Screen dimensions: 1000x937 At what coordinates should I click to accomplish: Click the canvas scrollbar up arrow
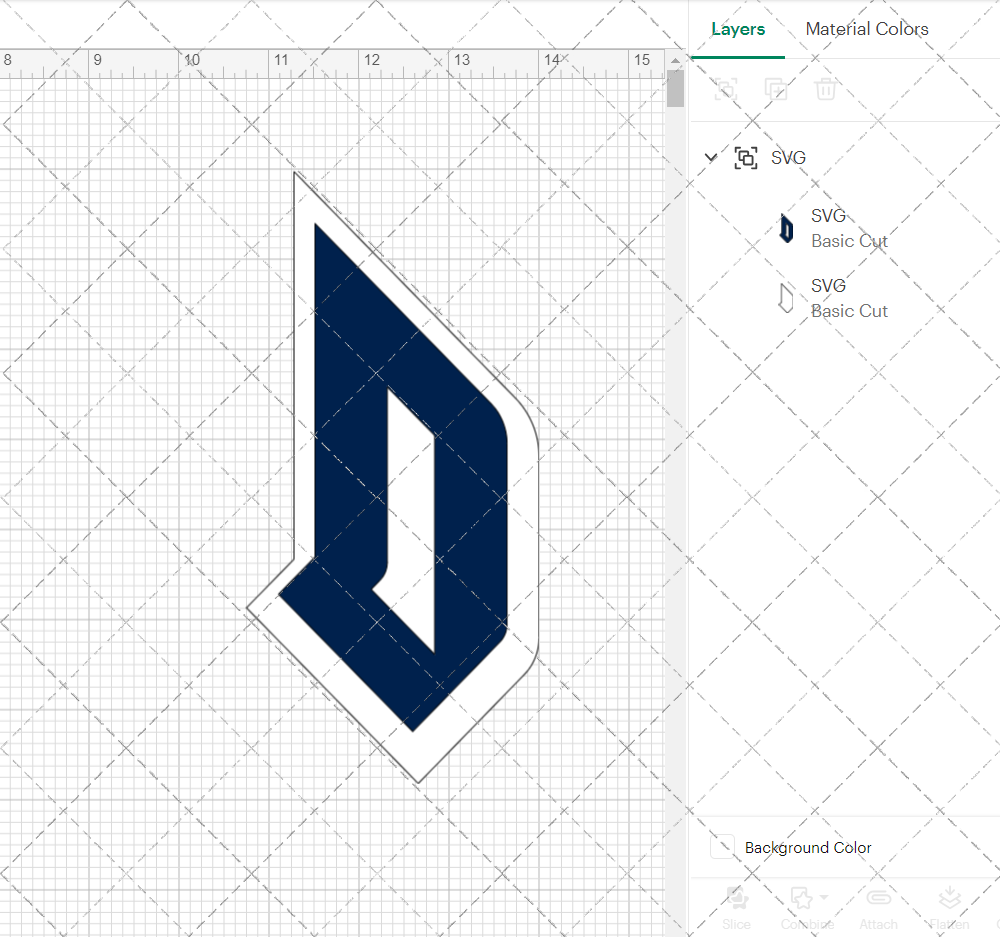point(675,61)
